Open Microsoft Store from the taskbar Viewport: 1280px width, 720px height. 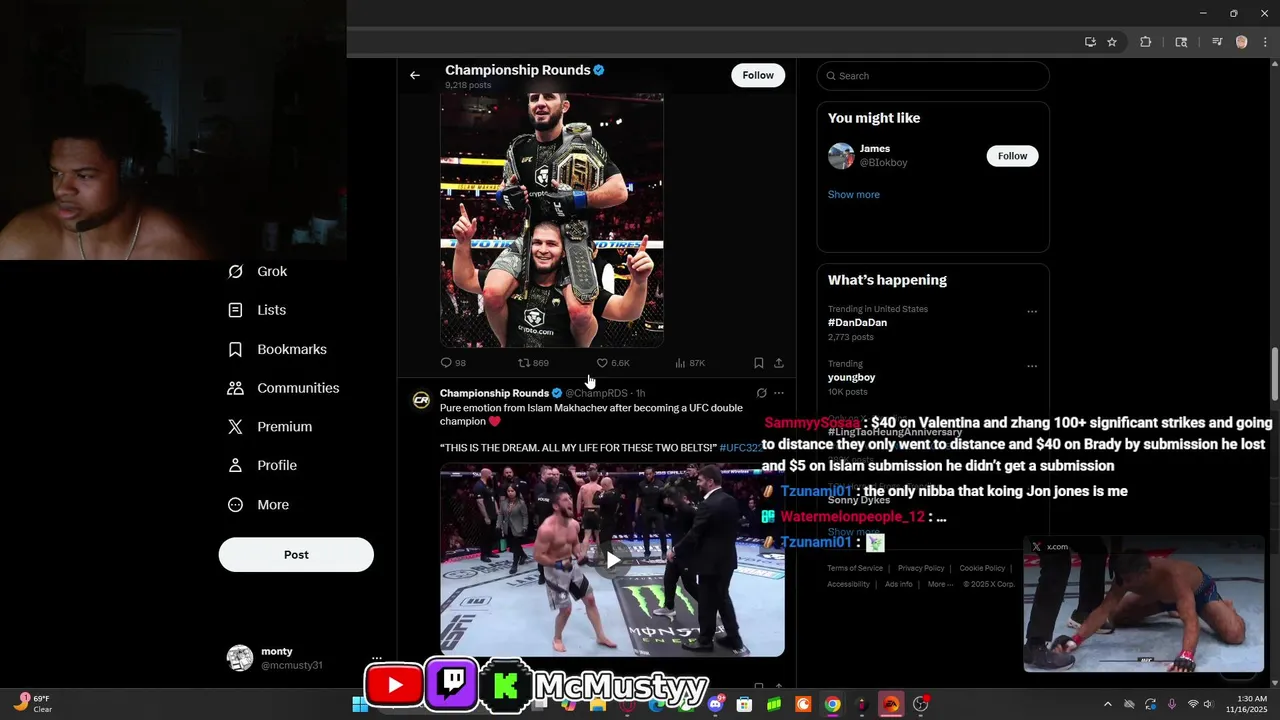point(744,704)
